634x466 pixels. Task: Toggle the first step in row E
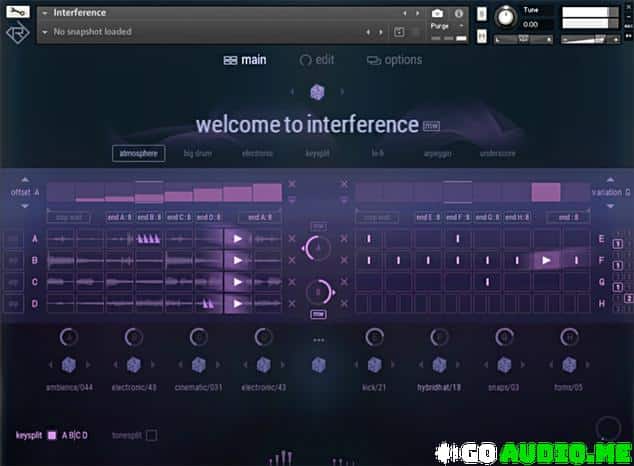369,238
